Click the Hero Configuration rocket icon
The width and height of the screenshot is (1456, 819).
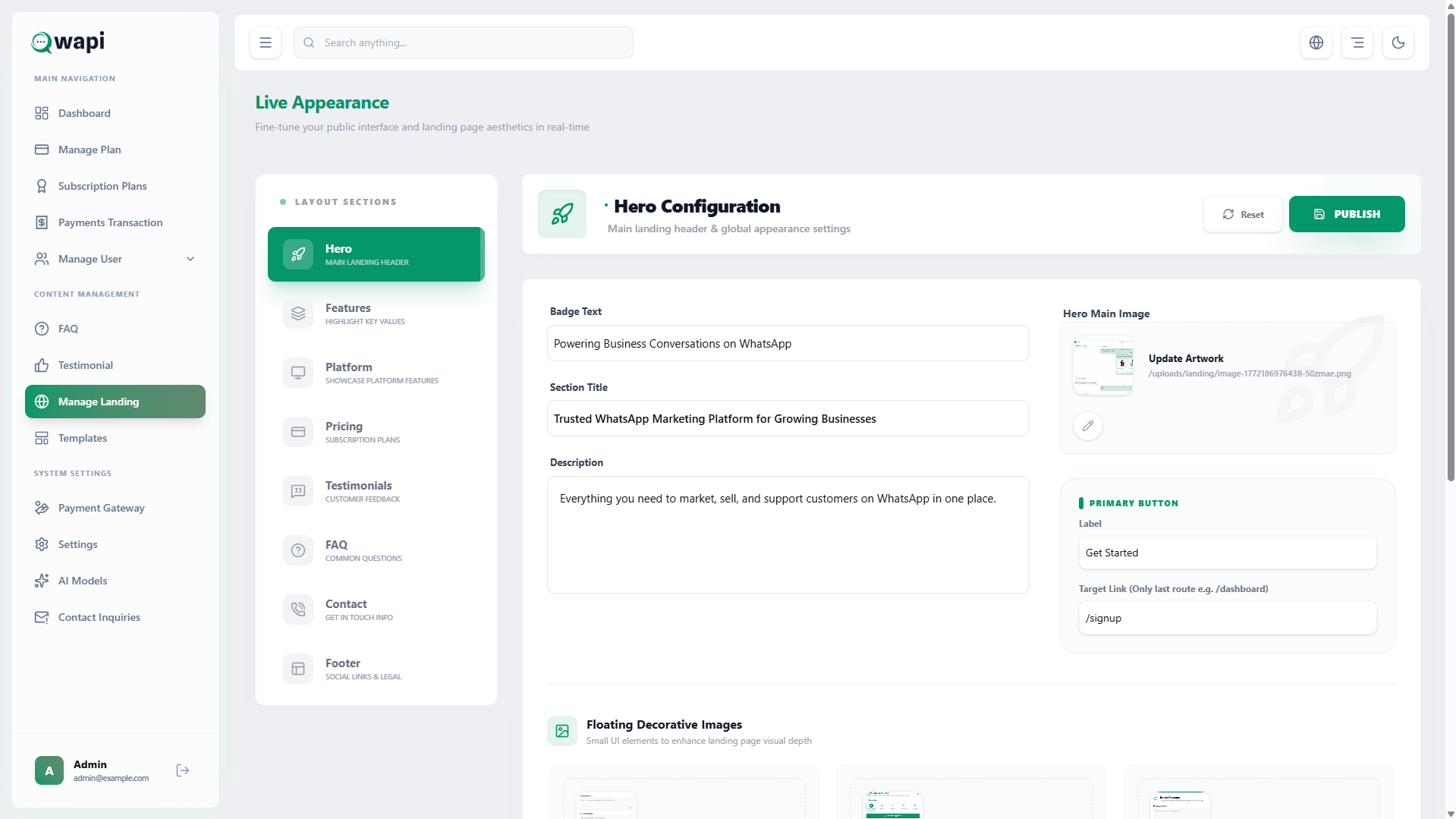click(562, 214)
